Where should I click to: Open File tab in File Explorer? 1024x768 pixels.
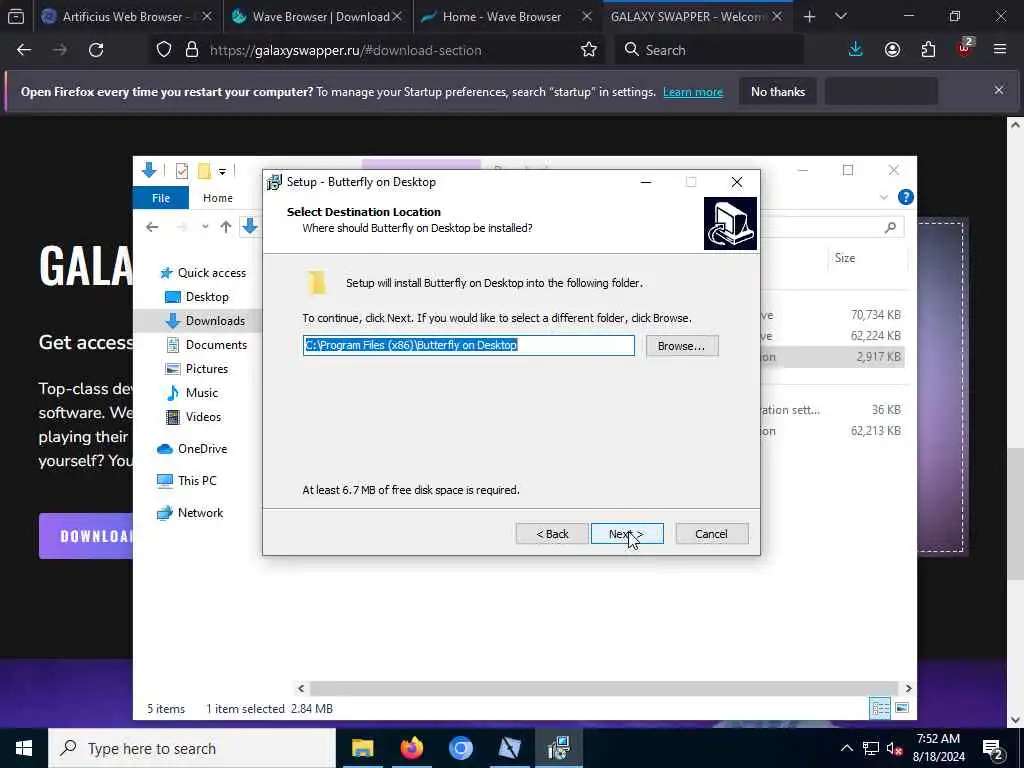coord(161,198)
